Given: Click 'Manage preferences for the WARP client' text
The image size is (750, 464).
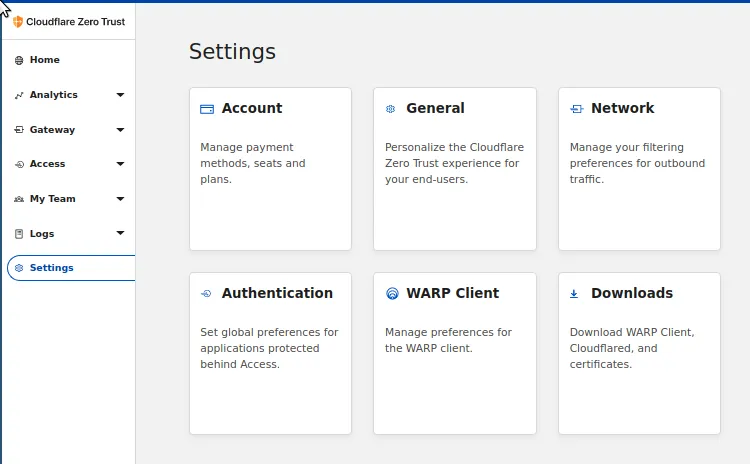Looking at the screenshot, I should pyautogui.click(x=448, y=340).
